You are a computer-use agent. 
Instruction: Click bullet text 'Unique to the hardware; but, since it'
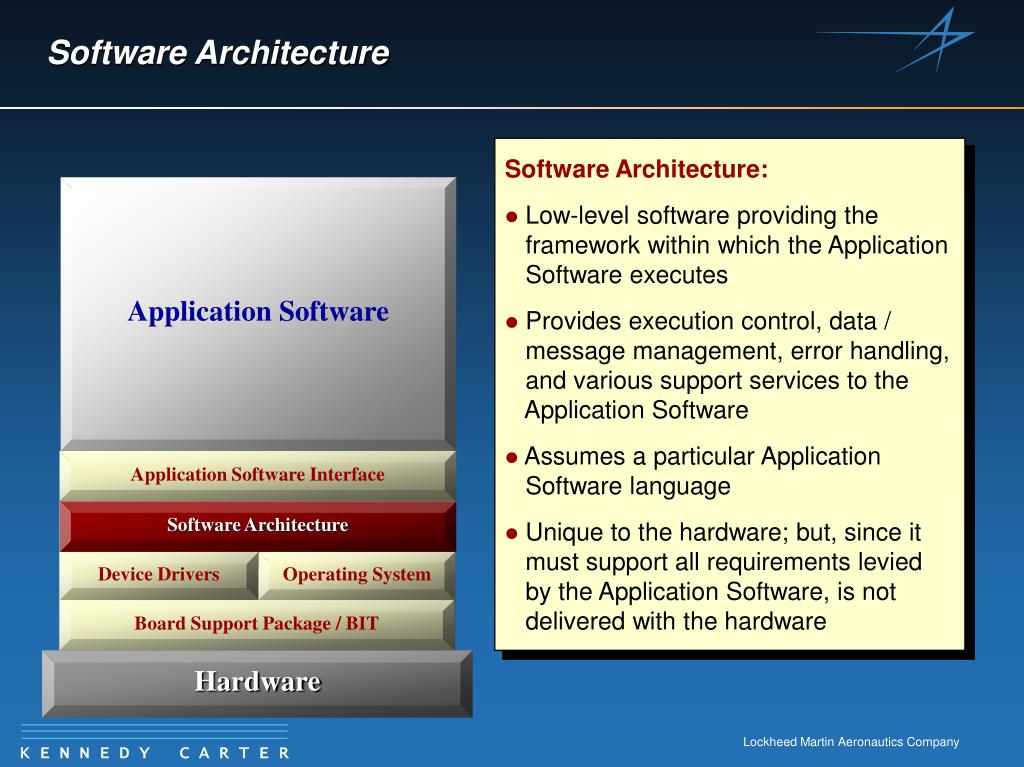point(723,532)
